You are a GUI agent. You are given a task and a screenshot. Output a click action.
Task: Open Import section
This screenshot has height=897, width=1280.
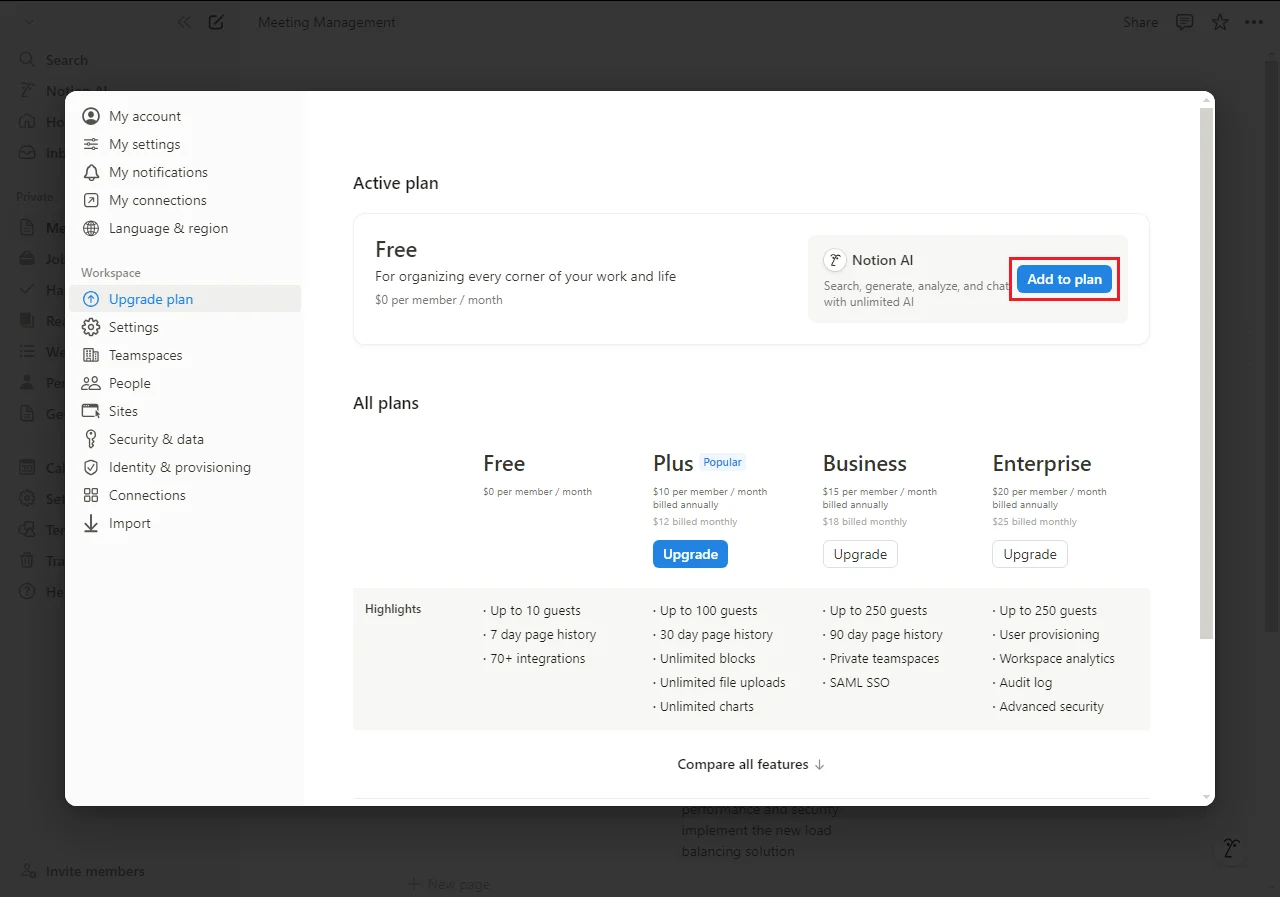pyautogui.click(x=185, y=523)
